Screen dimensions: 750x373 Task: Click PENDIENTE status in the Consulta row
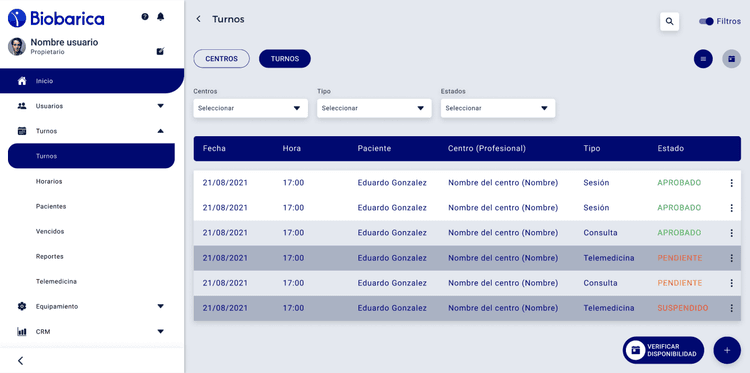[679, 283]
